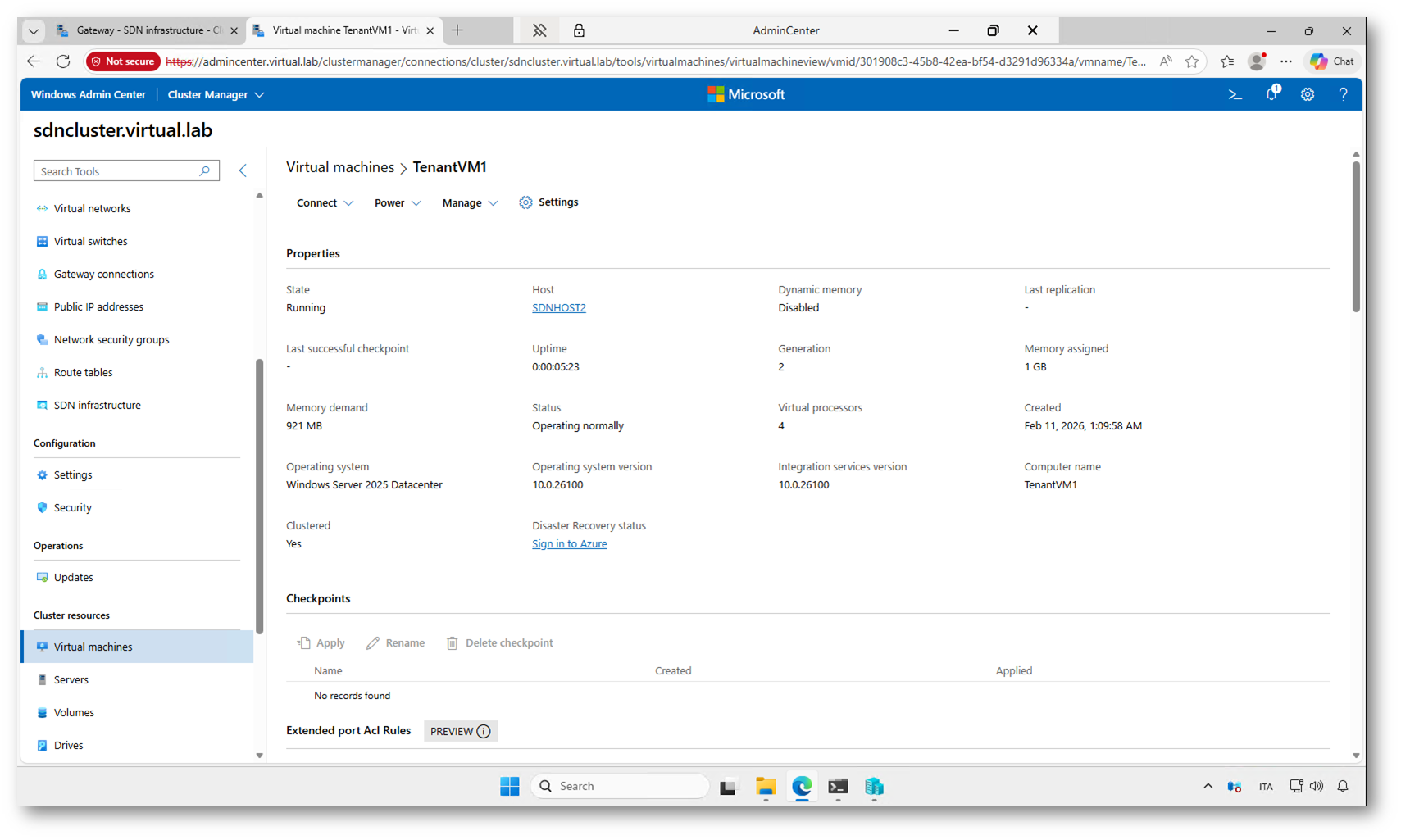Screen dimensions: 1401x840
Task: Open Network security groups in sidebar
Action: pos(111,340)
